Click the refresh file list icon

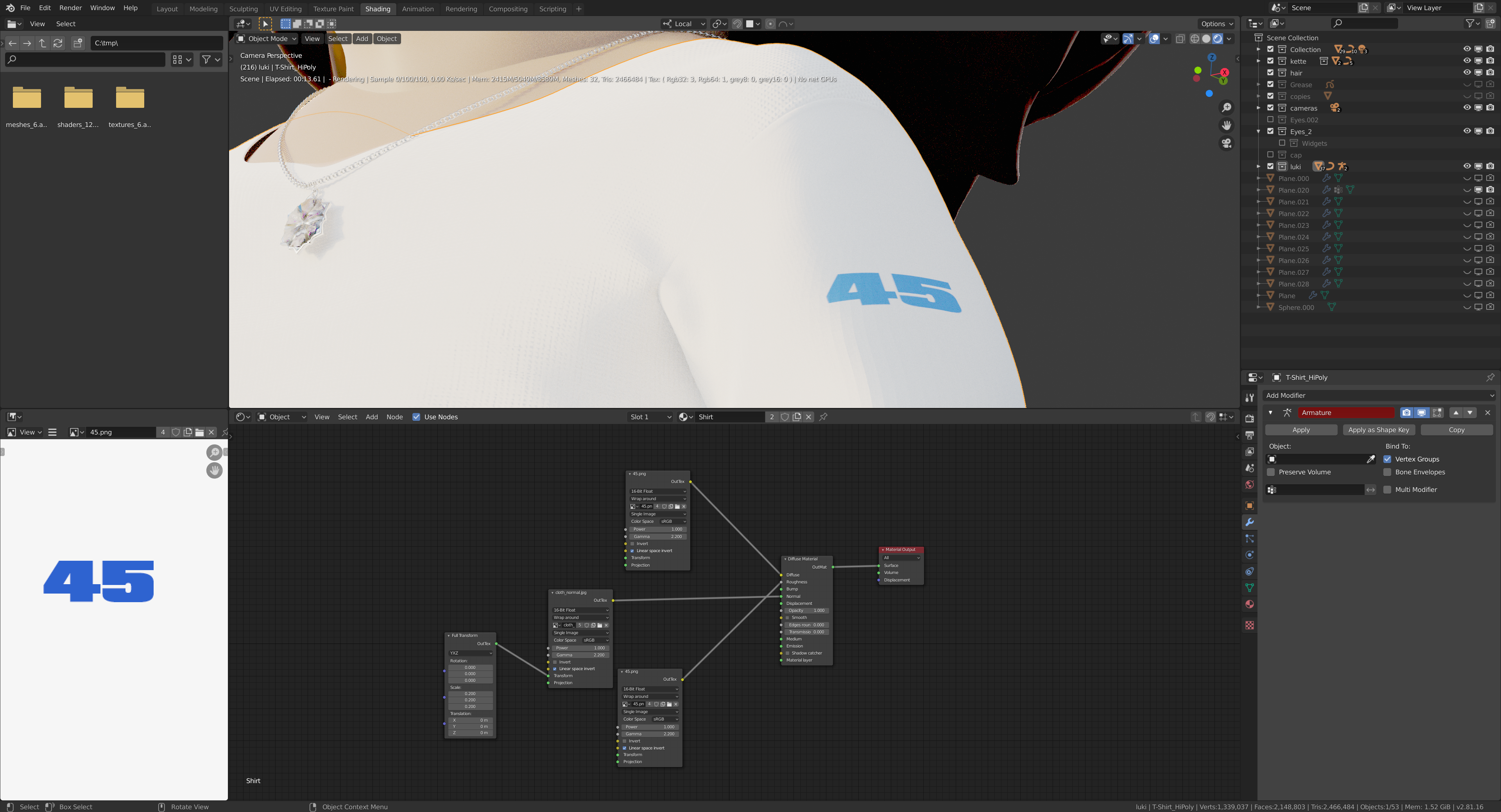pyautogui.click(x=58, y=43)
